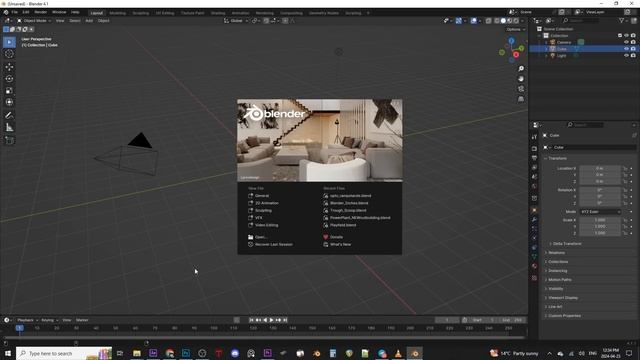The height and width of the screenshot is (360, 640).
Task: Switch to the Modeling workspace tab
Action: (118, 13)
